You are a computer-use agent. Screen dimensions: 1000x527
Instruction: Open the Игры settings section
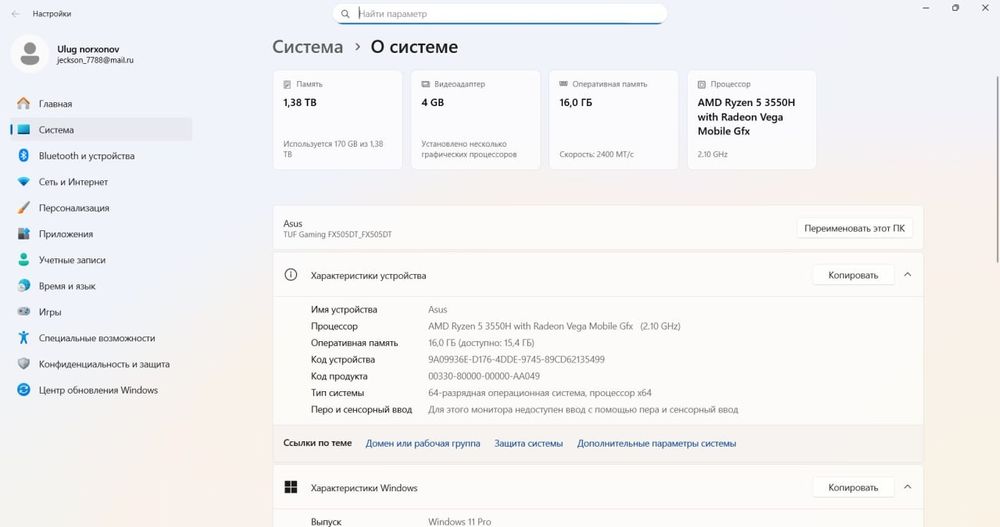point(101,312)
